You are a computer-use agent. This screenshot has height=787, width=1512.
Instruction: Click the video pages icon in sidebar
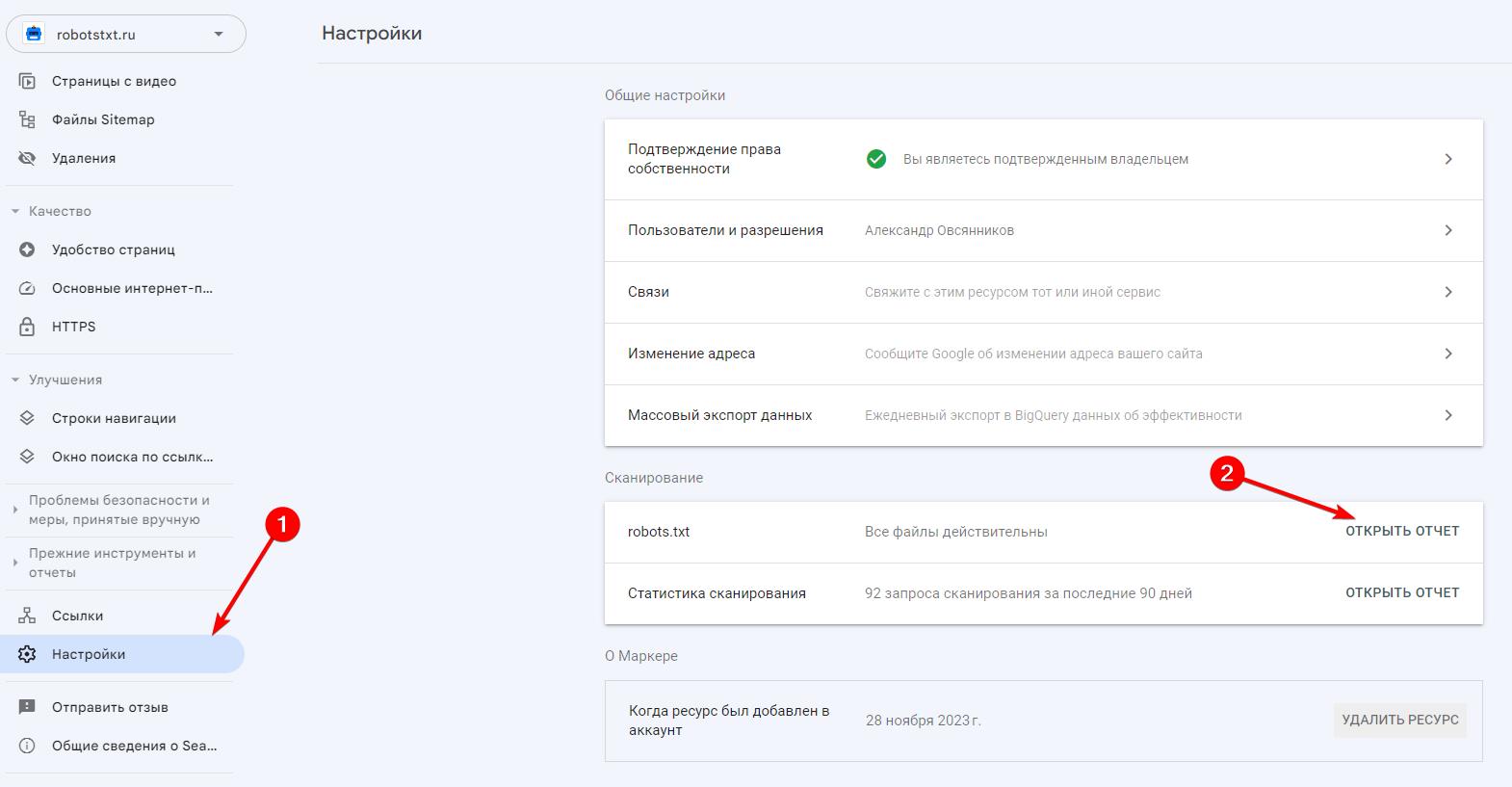pyautogui.click(x=27, y=81)
